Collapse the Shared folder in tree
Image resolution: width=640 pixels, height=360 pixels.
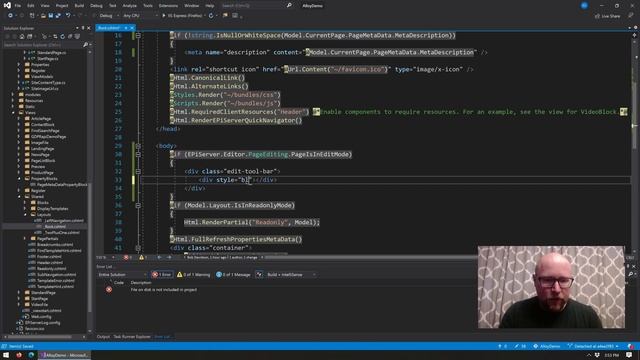[19, 197]
